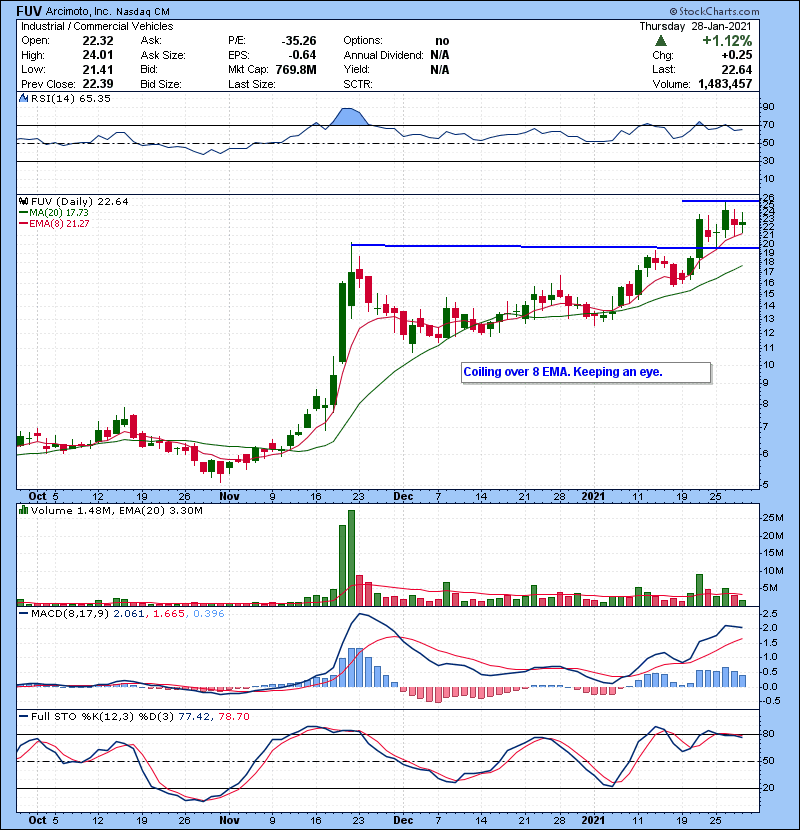Click the company name Arcimoto, Inc.
The image size is (800, 830).
coord(78,11)
